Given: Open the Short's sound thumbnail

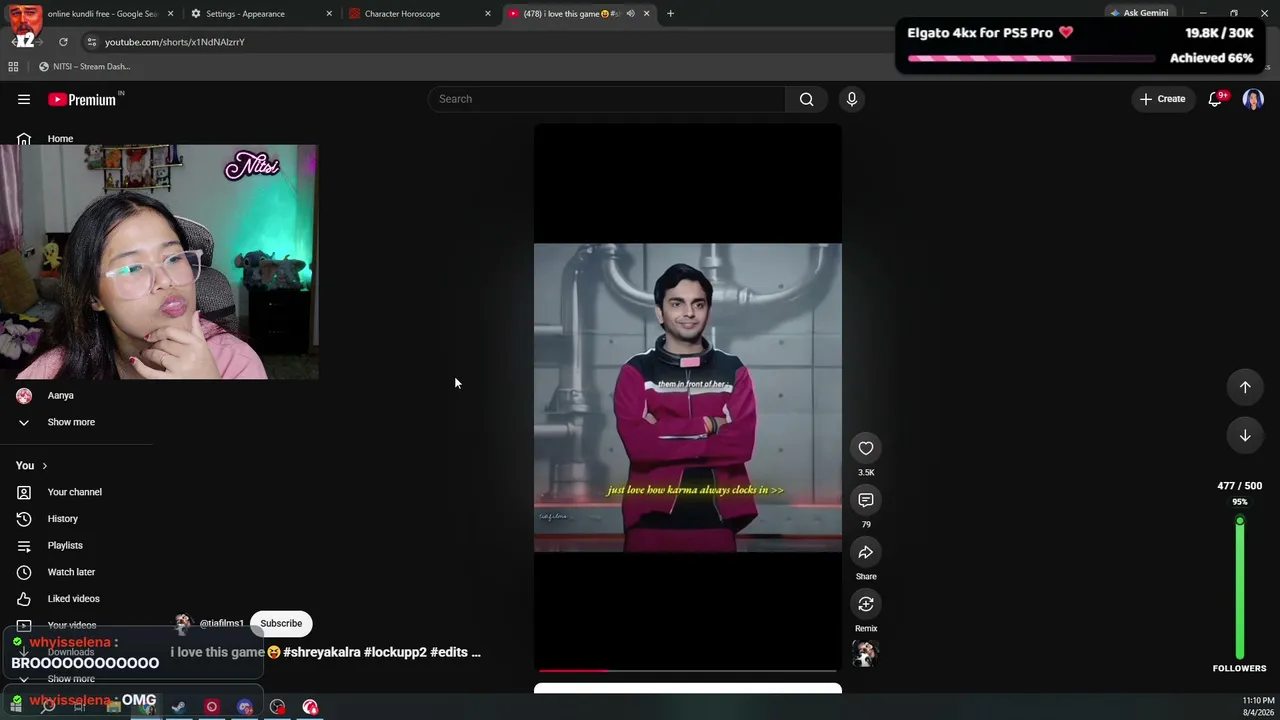Looking at the screenshot, I should (865, 654).
